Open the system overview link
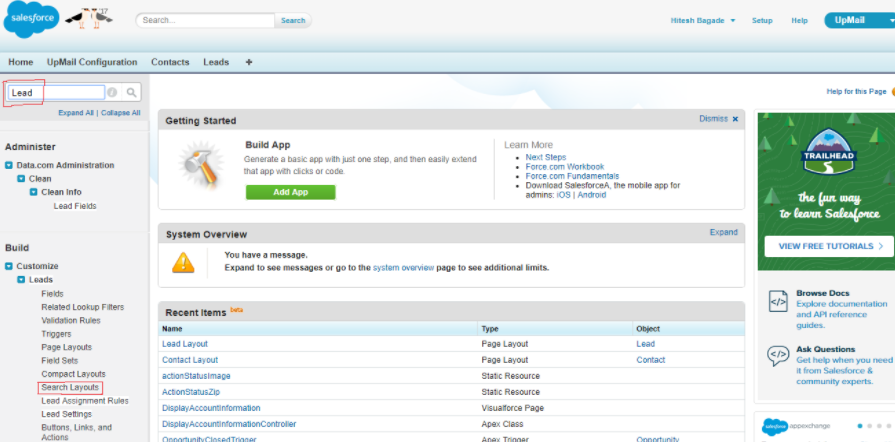895x442 pixels. point(404,267)
